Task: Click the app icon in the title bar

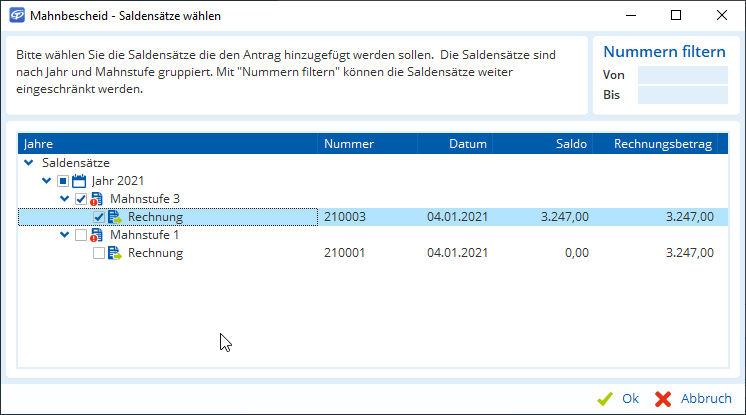Action: tap(16, 16)
